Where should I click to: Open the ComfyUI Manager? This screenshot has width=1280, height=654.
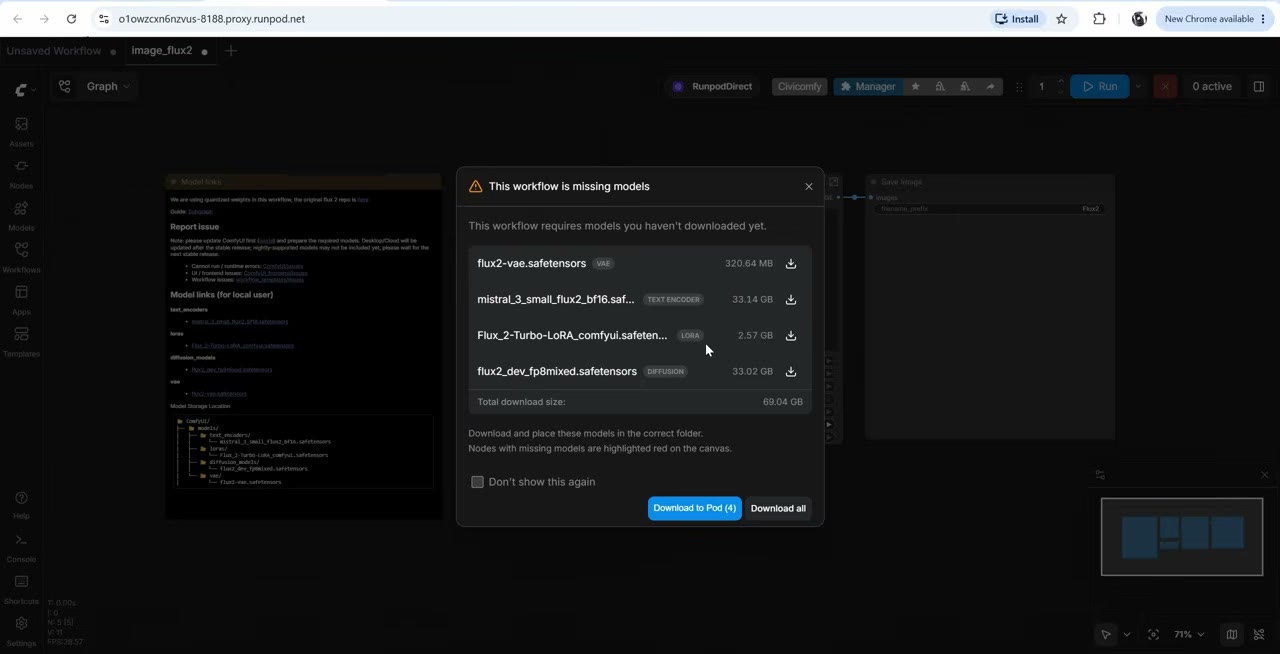(x=867, y=87)
